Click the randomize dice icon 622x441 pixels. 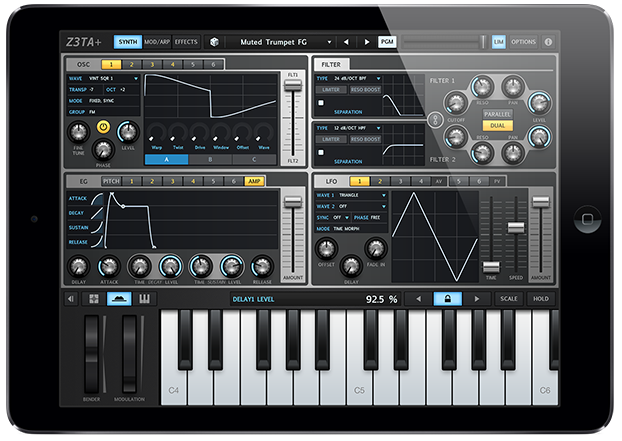[x=214, y=42]
